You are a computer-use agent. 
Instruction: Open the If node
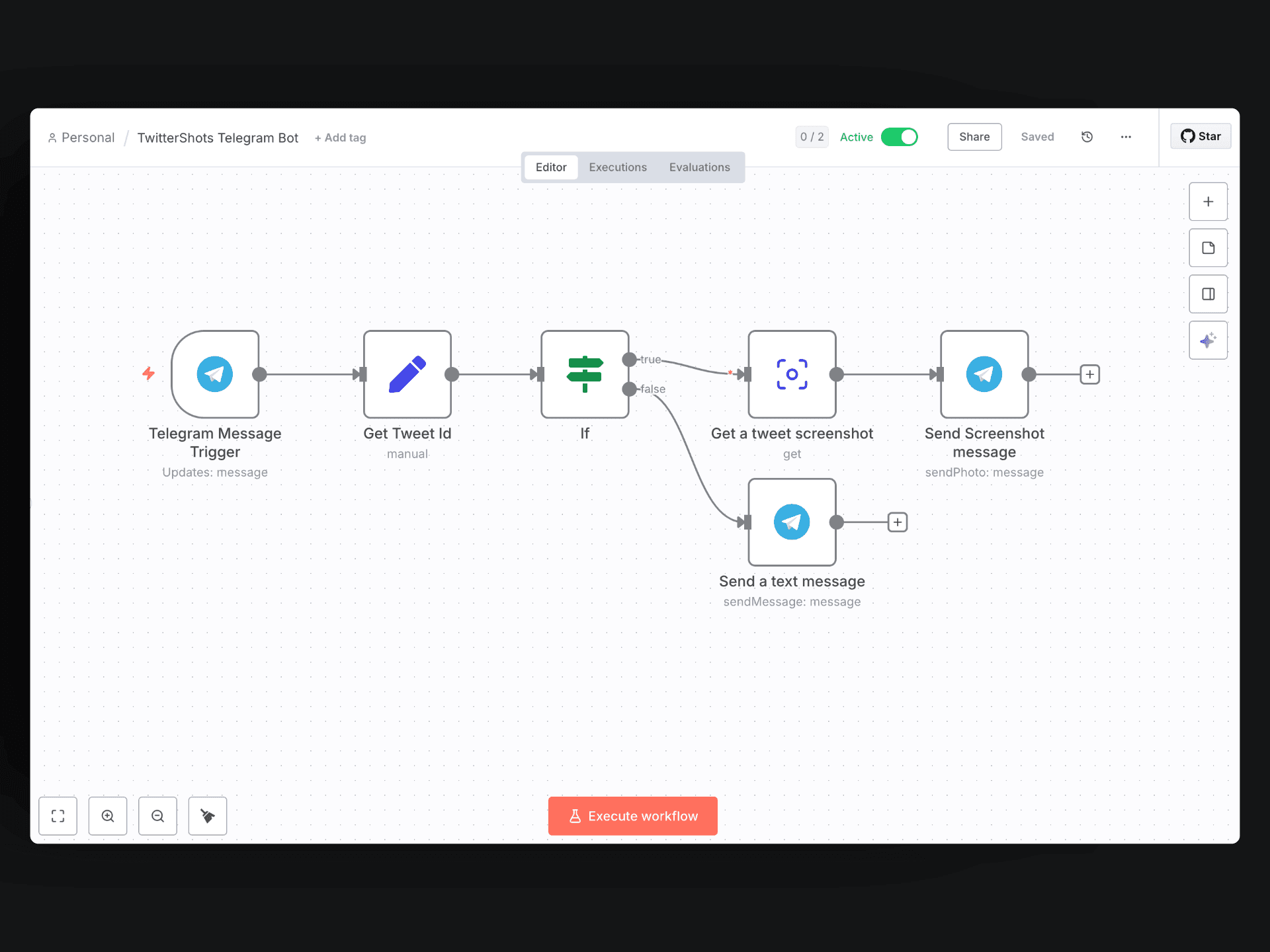(x=585, y=374)
